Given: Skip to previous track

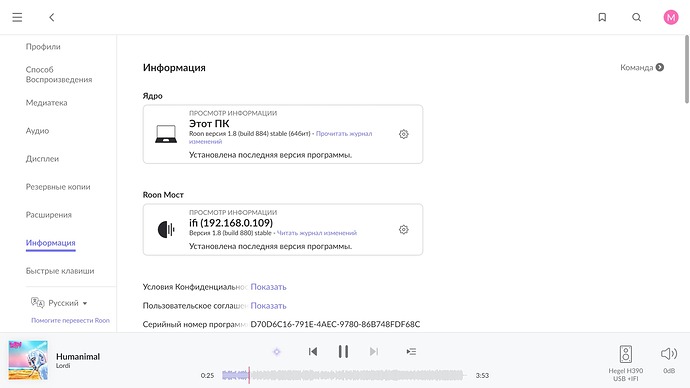Looking at the screenshot, I should 313,351.
